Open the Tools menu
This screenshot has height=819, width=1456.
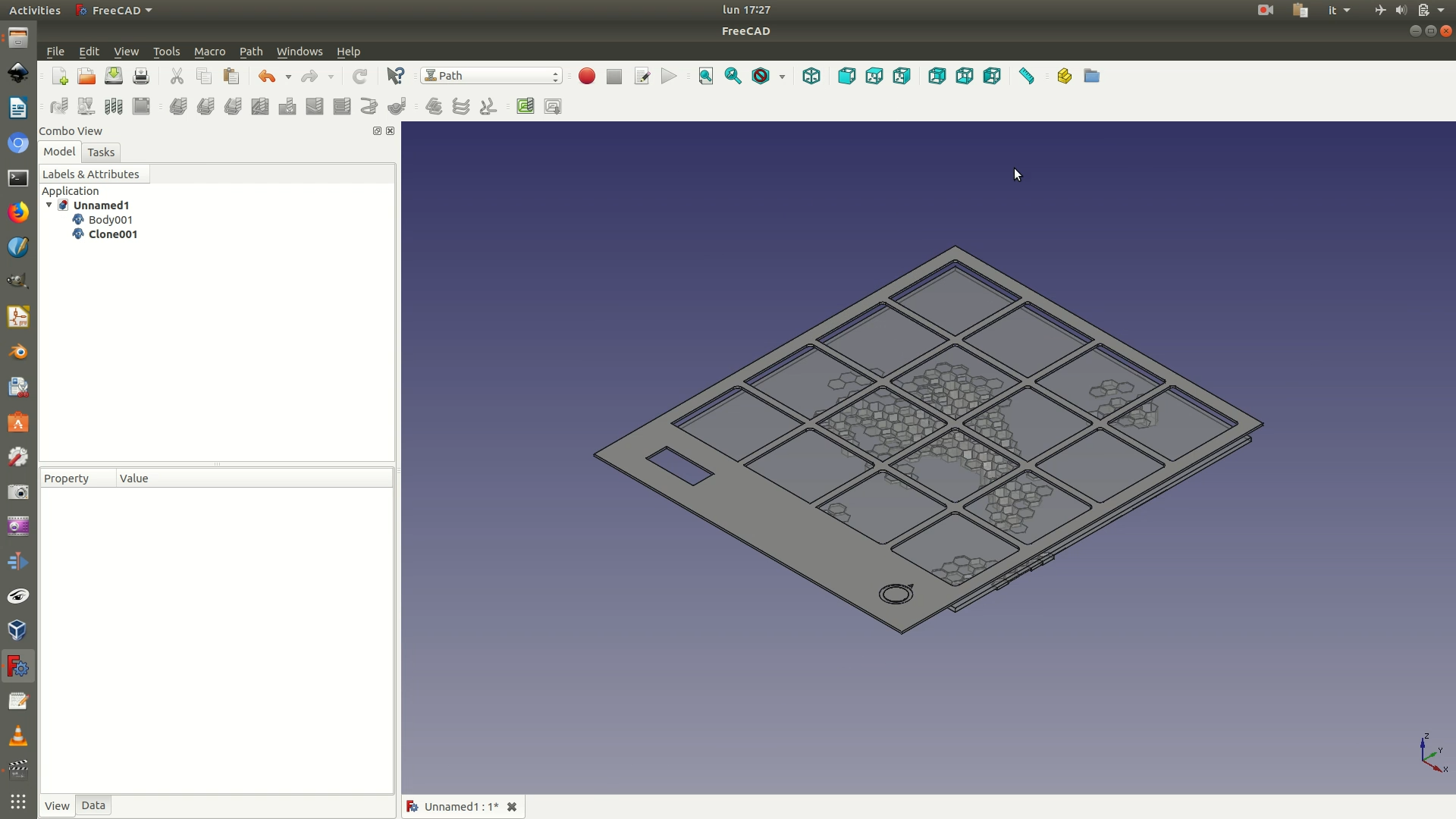pos(166,52)
